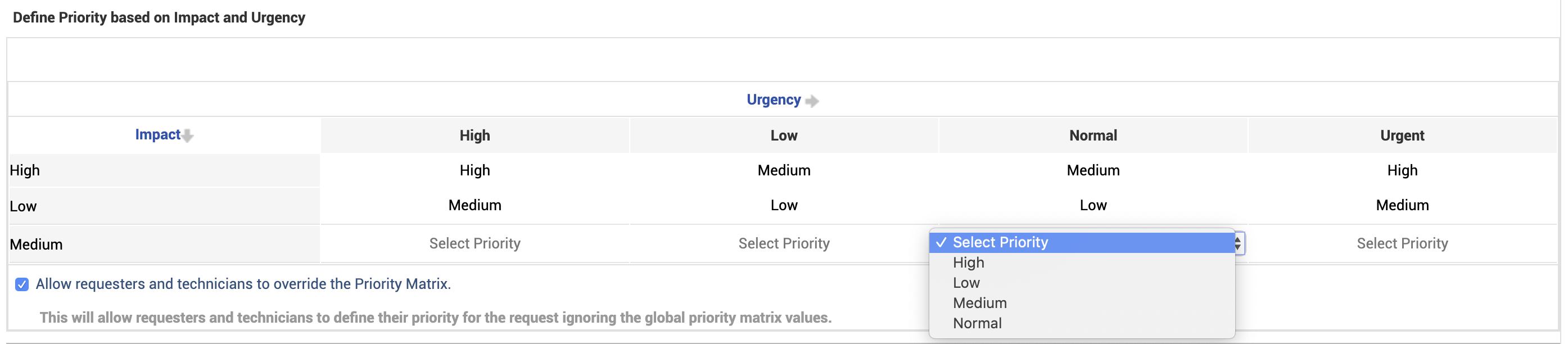Click the open dropdown's up-down stepper arrows

(x=1237, y=243)
